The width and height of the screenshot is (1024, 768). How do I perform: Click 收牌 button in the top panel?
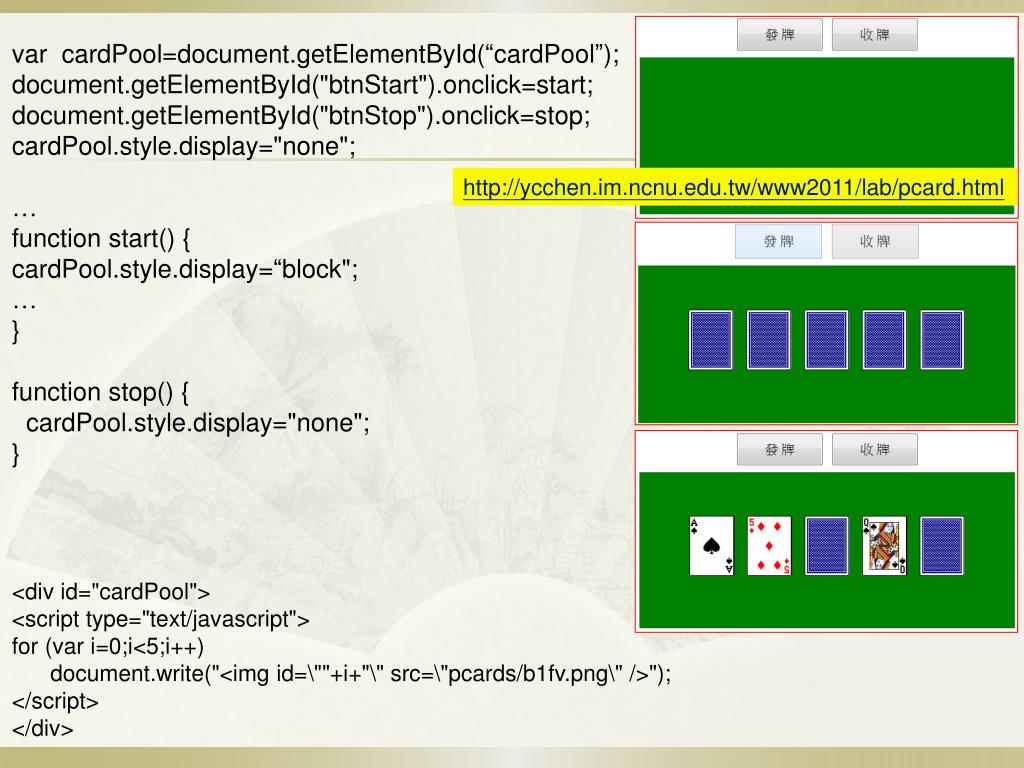point(874,35)
